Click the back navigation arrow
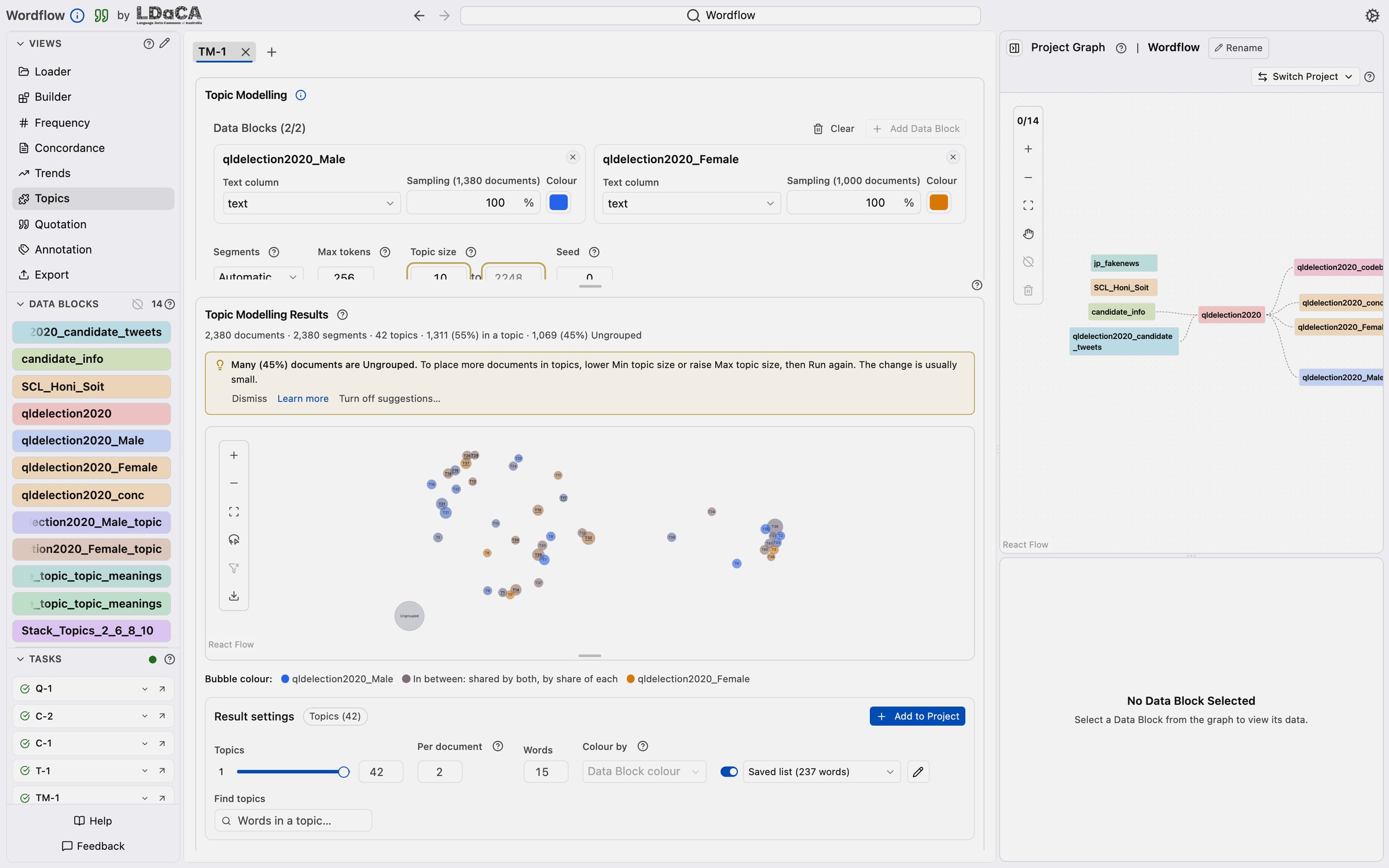 pyautogui.click(x=419, y=16)
